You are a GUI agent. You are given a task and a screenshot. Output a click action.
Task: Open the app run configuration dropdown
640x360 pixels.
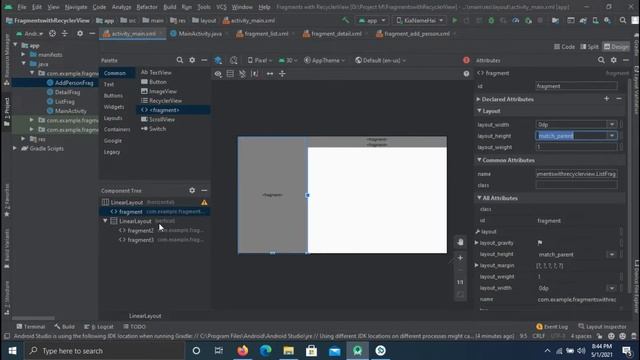[372, 20]
